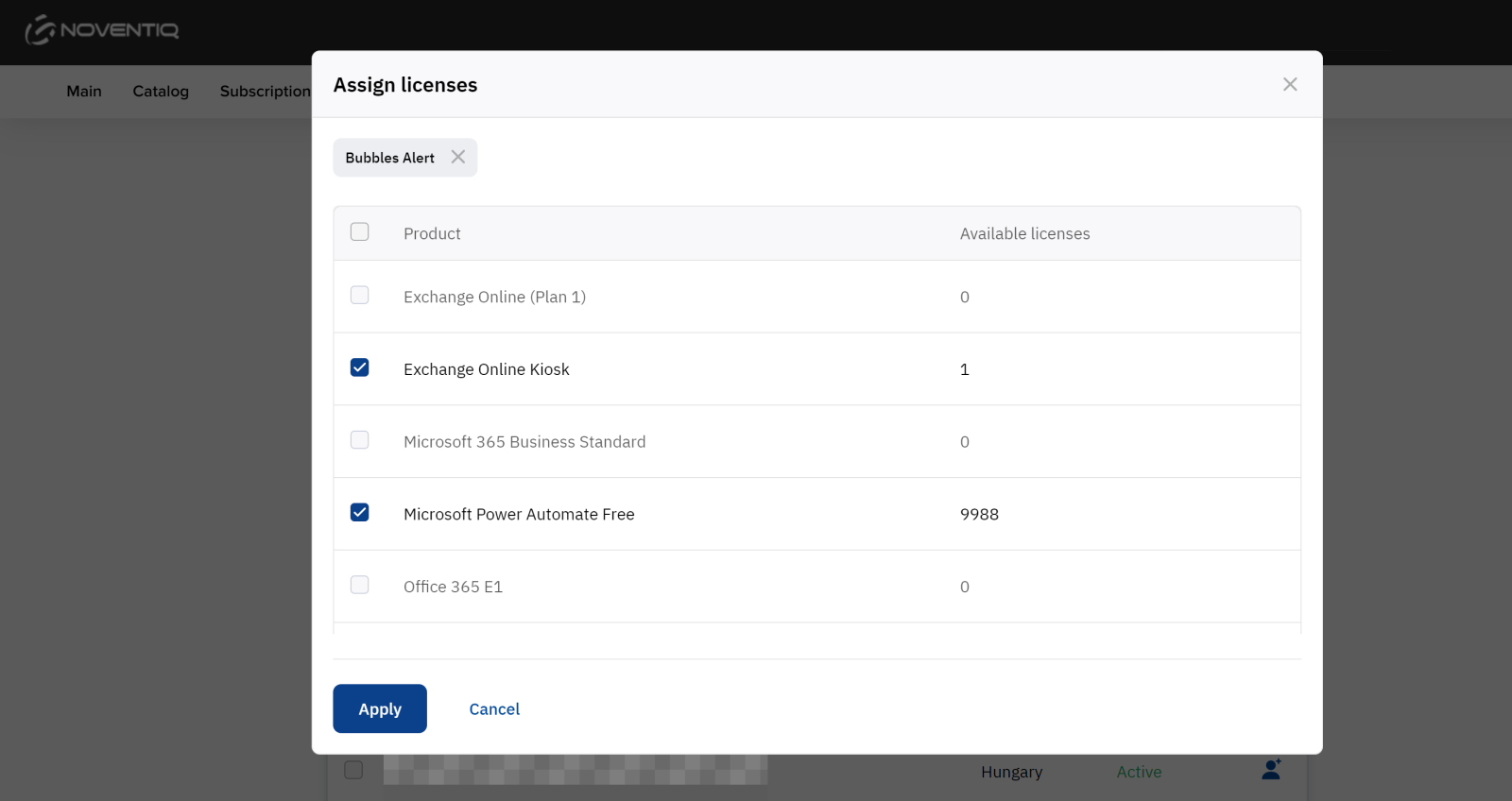Select the Microsoft Power Automate Free row name
This screenshot has height=801, width=1512.
519,515
